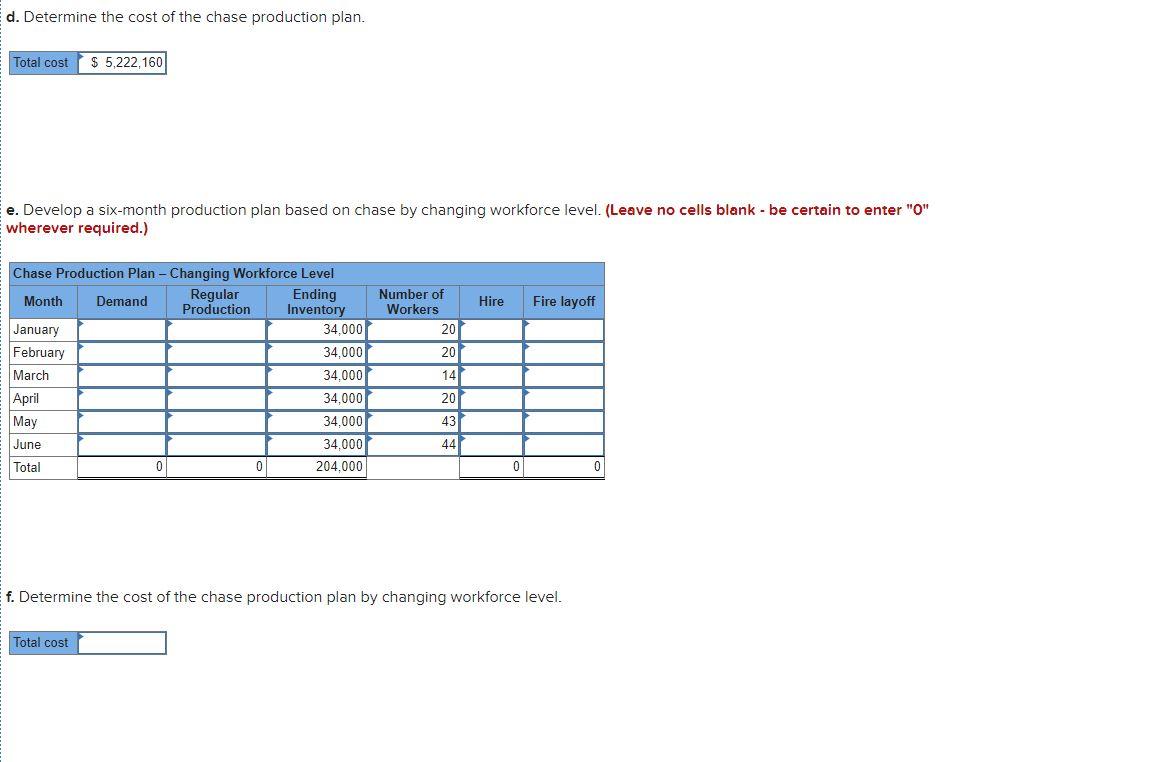Click the part d Total cost field showing $5,222,160
This screenshot has width=1174, height=762.
coord(122,63)
